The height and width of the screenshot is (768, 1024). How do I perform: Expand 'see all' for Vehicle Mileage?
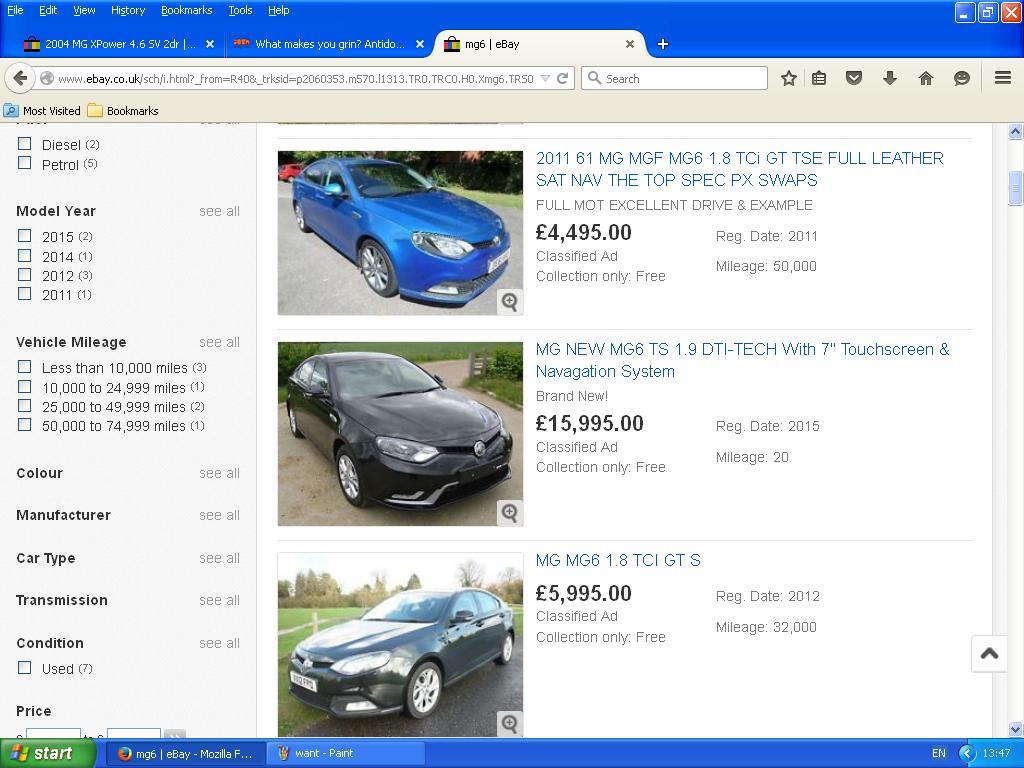click(219, 342)
